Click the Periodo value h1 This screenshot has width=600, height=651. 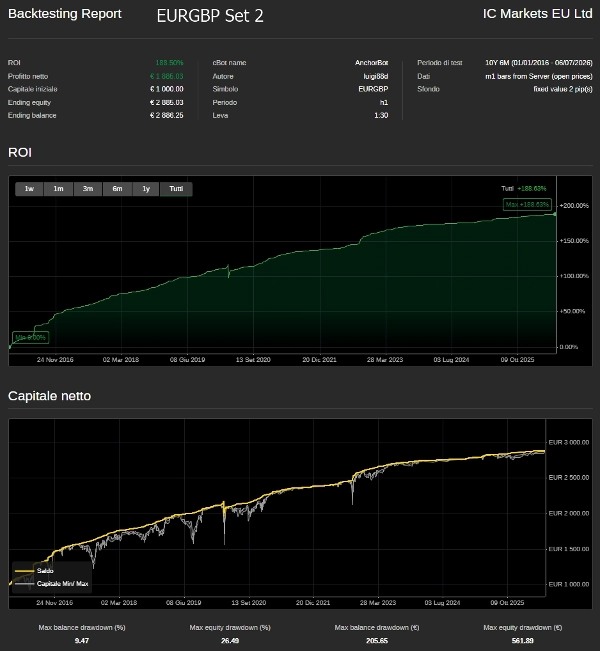[384, 103]
